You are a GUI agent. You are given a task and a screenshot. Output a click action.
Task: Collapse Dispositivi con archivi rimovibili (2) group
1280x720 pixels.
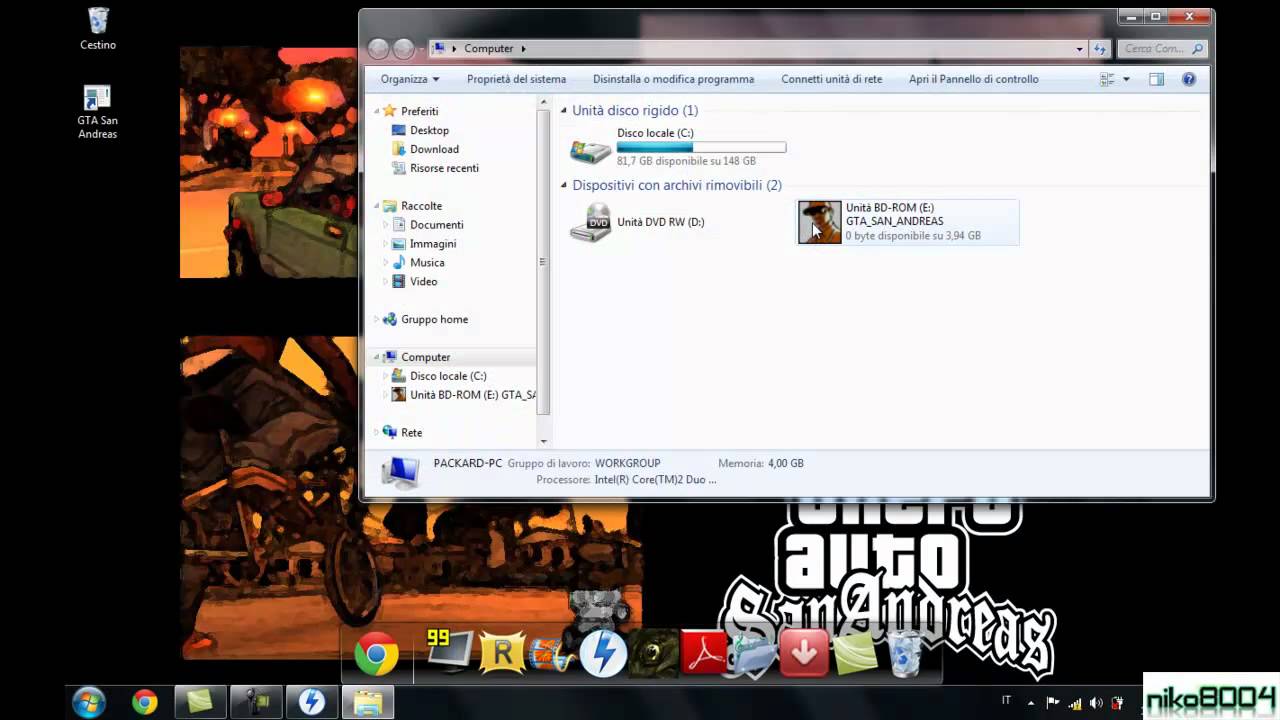click(x=564, y=186)
